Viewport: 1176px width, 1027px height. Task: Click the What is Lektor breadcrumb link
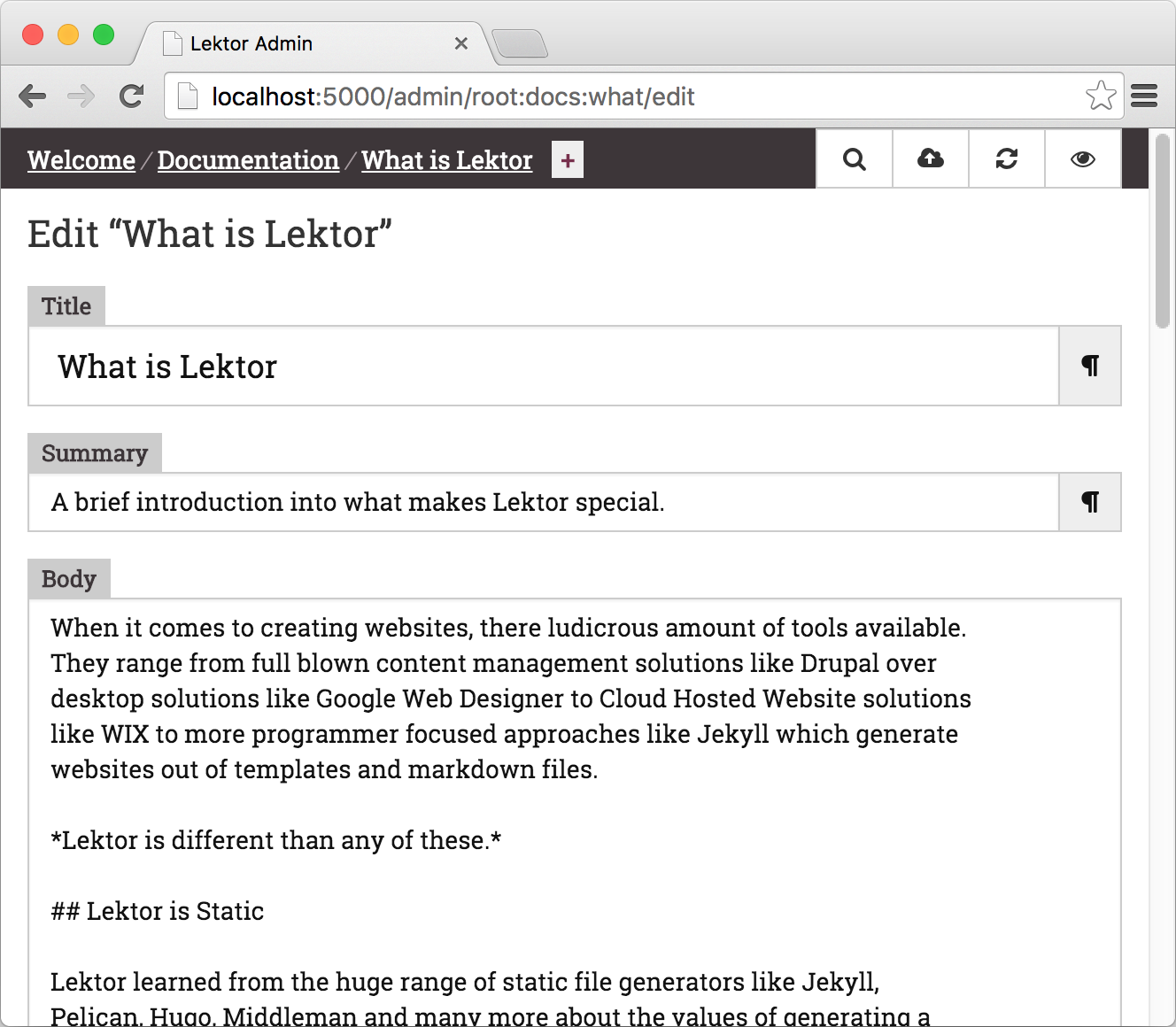coord(447,160)
